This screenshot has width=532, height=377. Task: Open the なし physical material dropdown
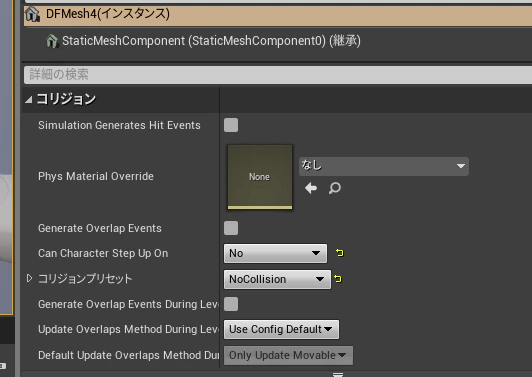pyautogui.click(x=384, y=166)
